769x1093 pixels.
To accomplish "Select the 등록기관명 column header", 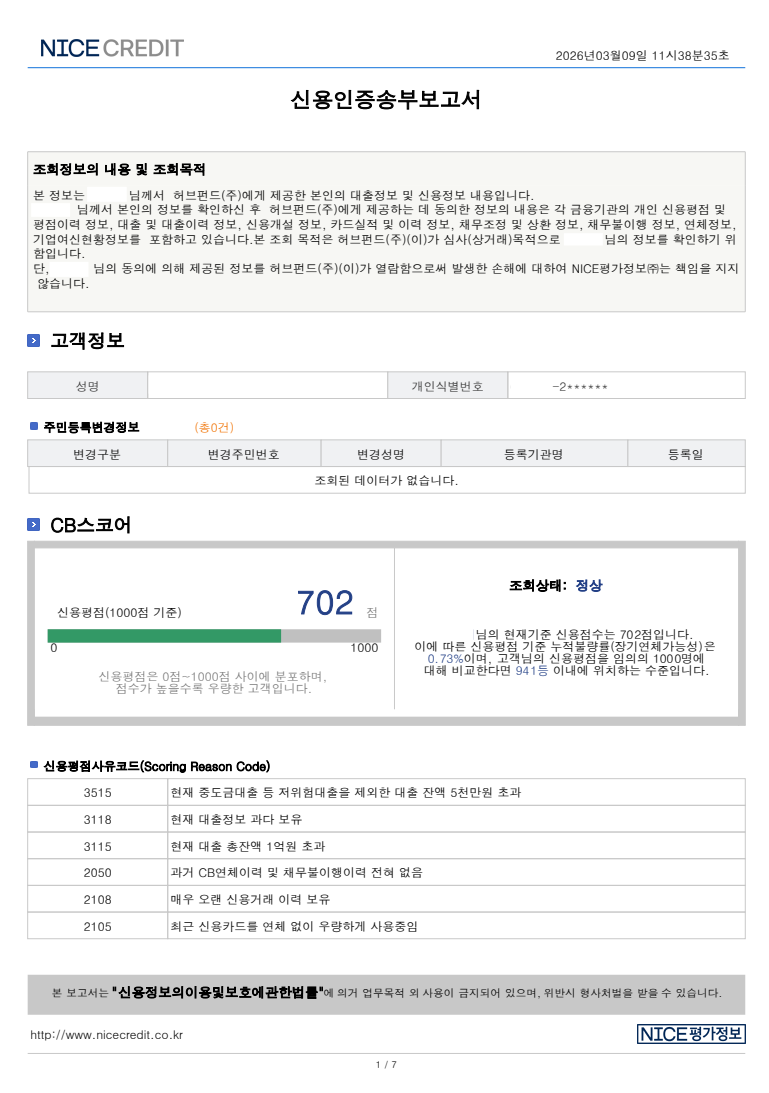I will tap(532, 454).
